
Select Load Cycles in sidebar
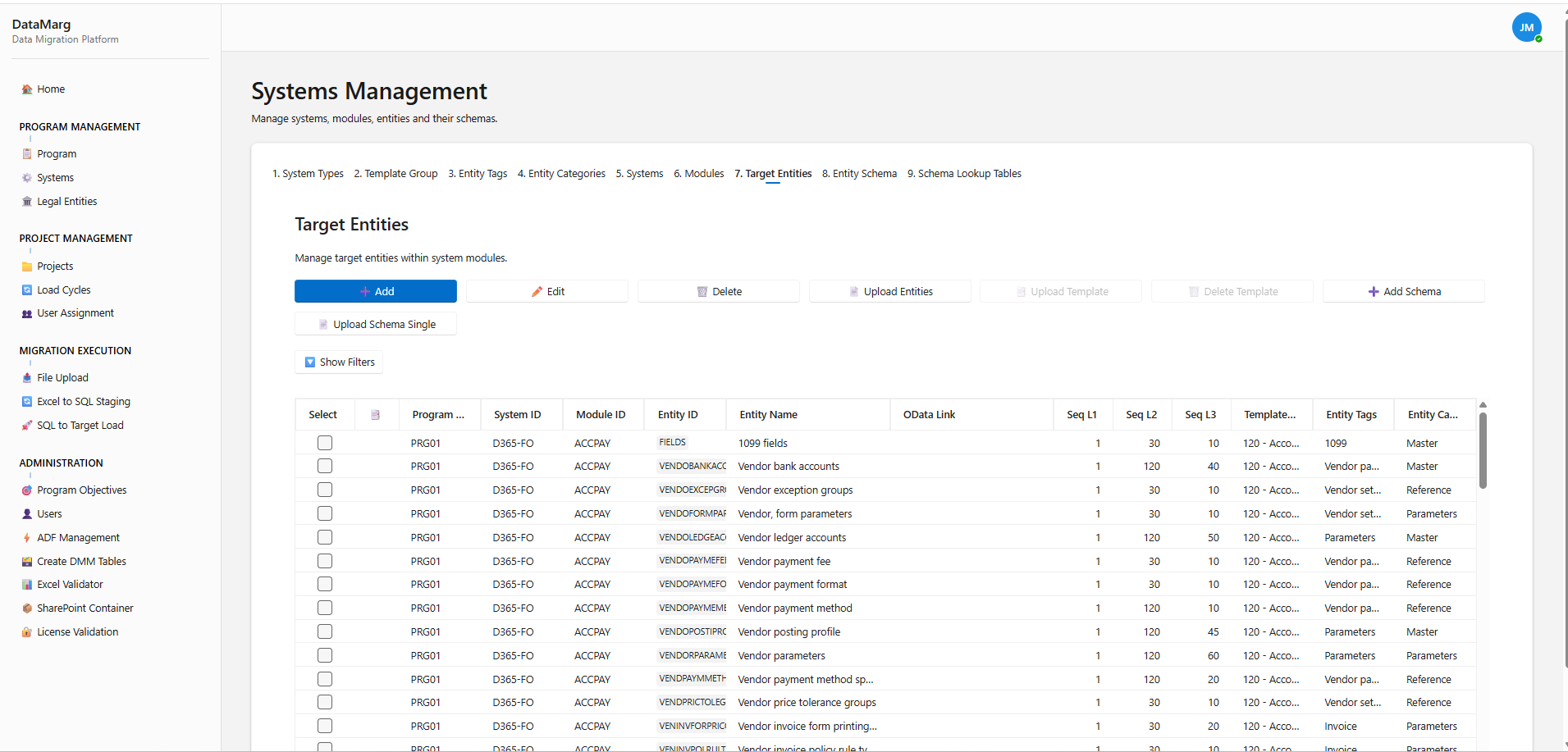(x=63, y=289)
